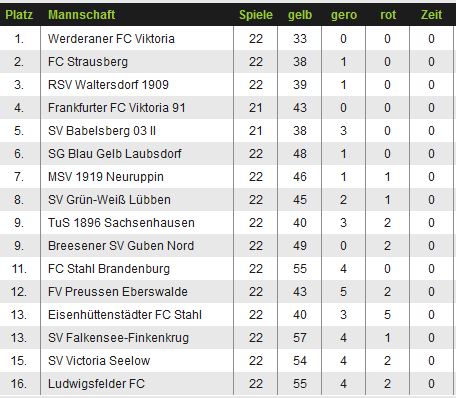Click the Zeit column header

[x=431, y=15]
